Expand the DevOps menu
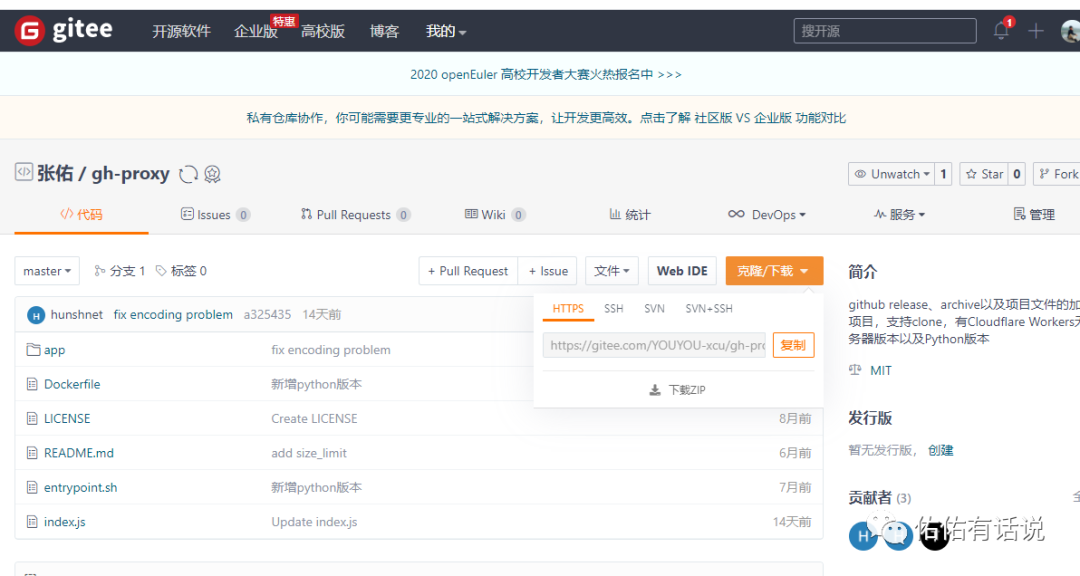The image size is (1080, 576). point(767,214)
